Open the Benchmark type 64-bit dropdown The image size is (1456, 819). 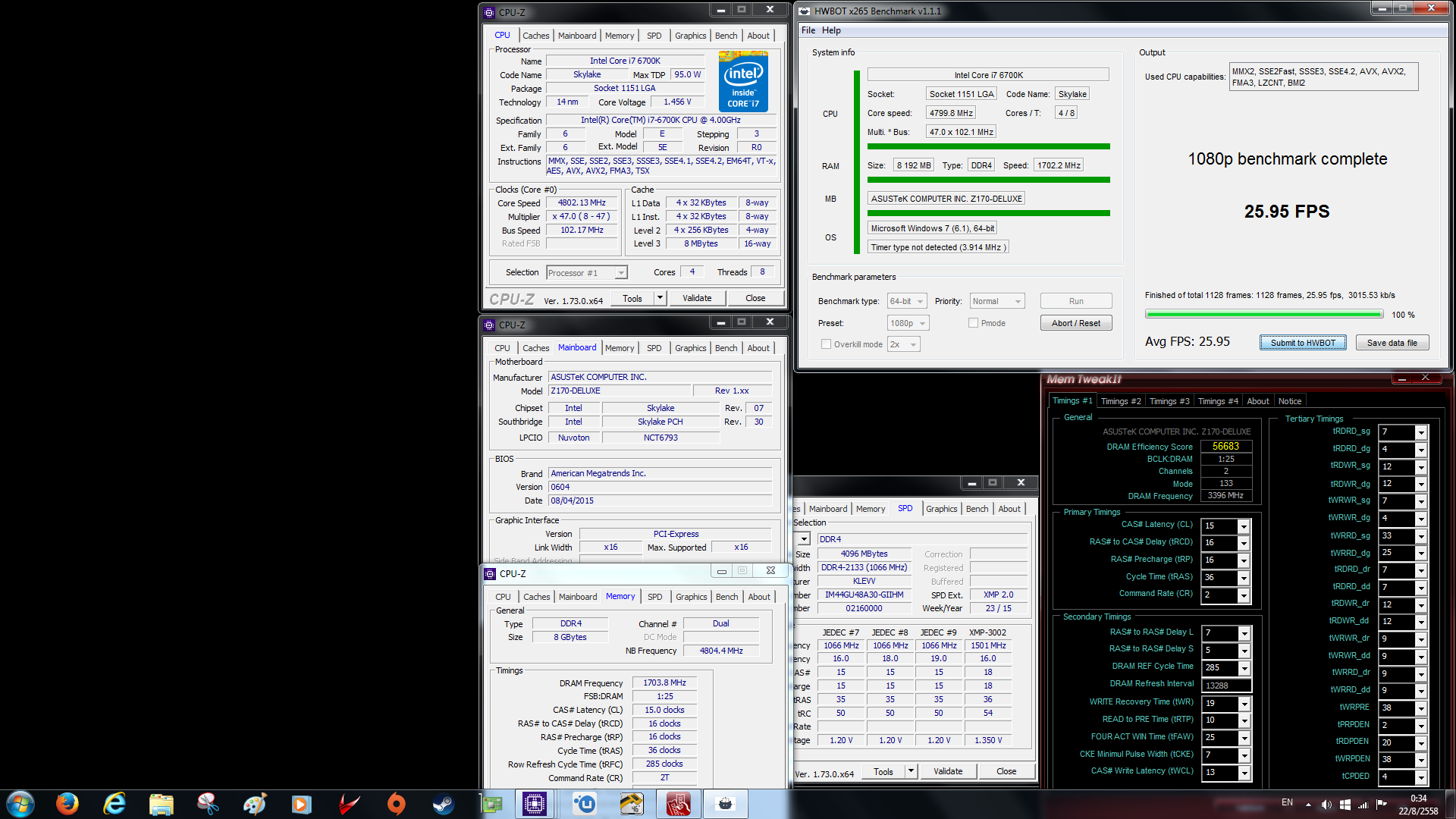(x=907, y=301)
